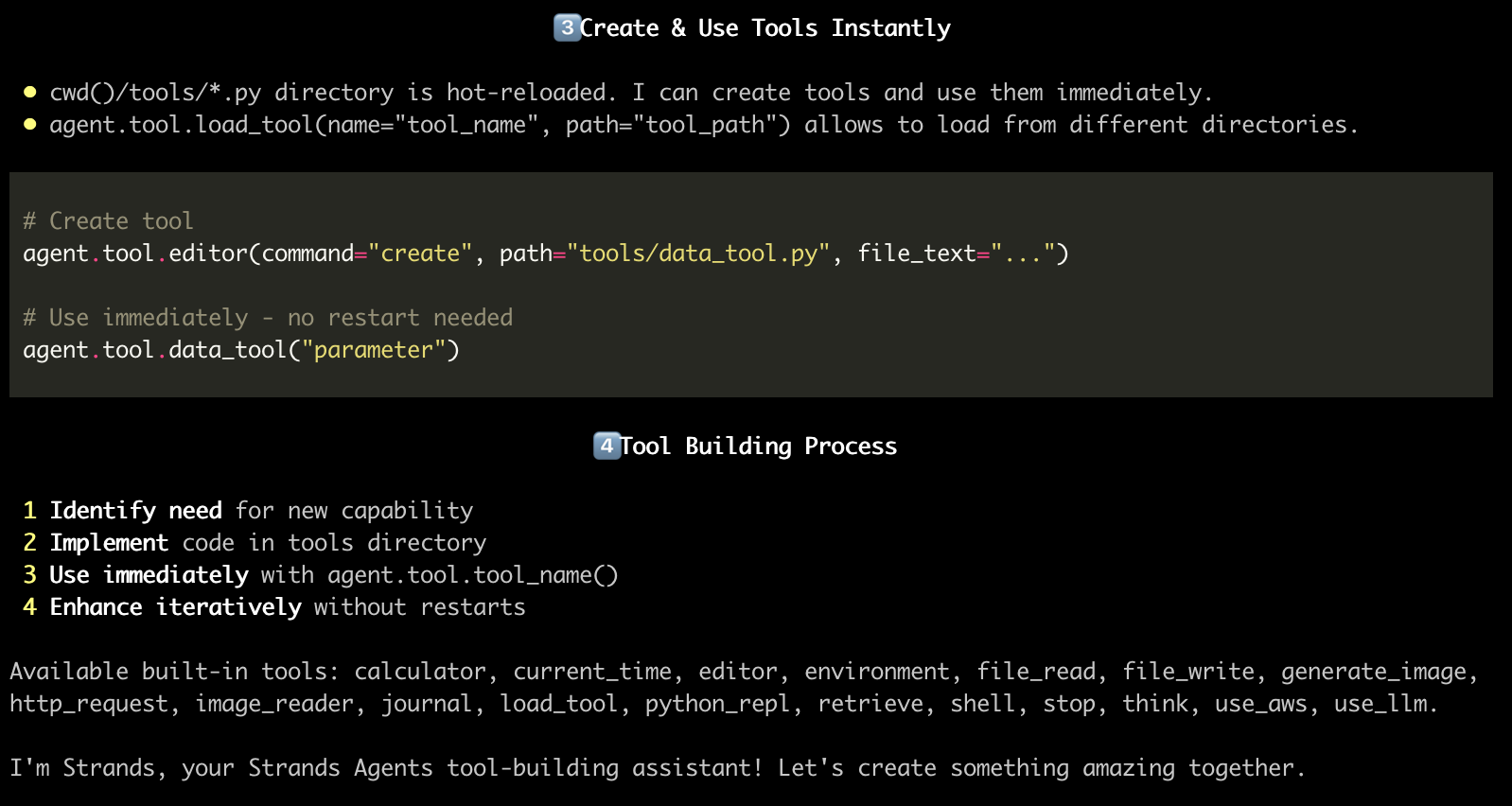The width and height of the screenshot is (1512, 806).
Task: Click "generate_image" in the built-in tools list
Action: point(1374,672)
